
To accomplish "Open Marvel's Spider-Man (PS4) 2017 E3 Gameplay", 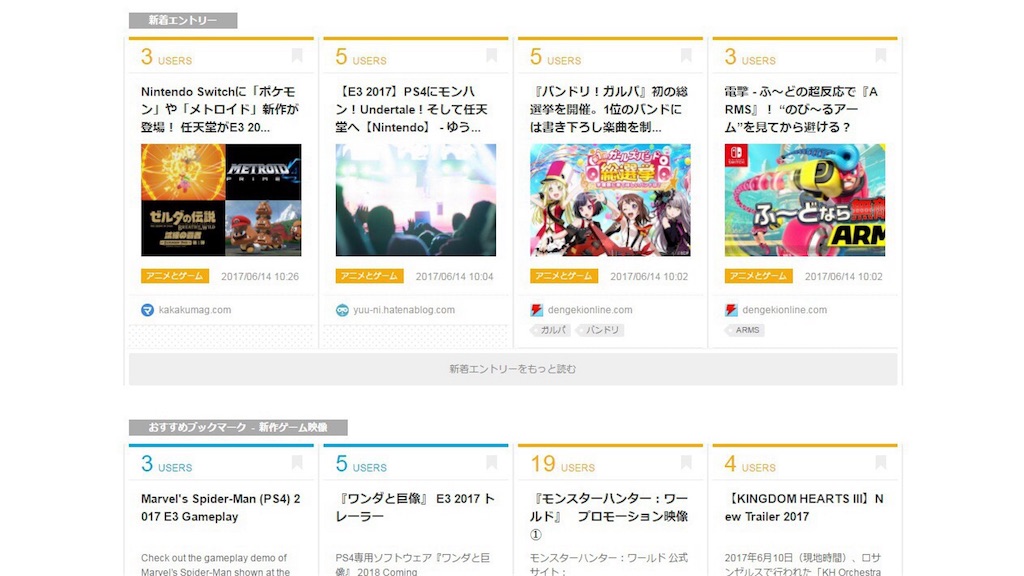I will pyautogui.click(x=221, y=507).
